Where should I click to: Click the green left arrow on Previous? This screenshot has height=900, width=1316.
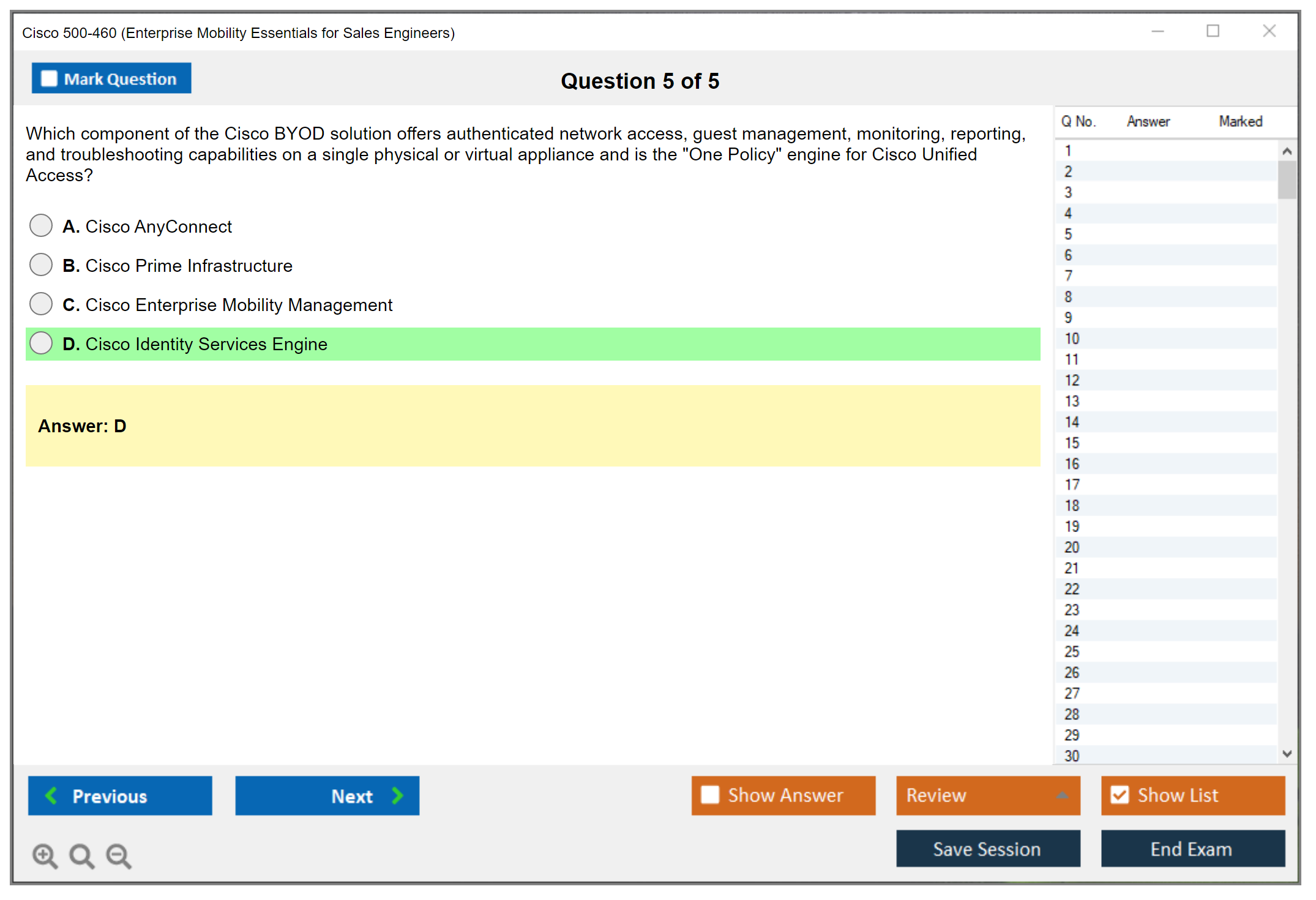[x=51, y=795]
